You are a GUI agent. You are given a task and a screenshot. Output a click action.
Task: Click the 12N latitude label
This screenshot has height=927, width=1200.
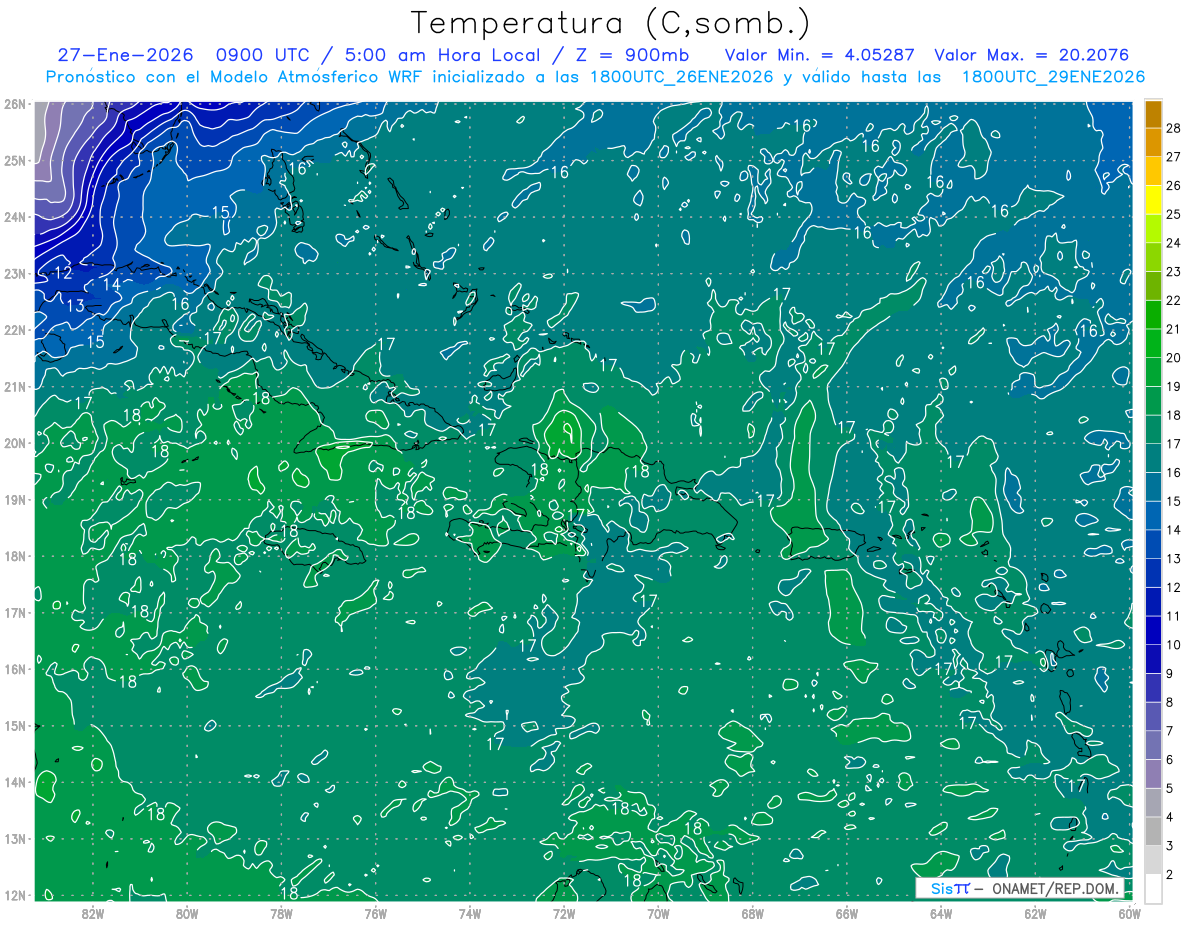(14, 895)
